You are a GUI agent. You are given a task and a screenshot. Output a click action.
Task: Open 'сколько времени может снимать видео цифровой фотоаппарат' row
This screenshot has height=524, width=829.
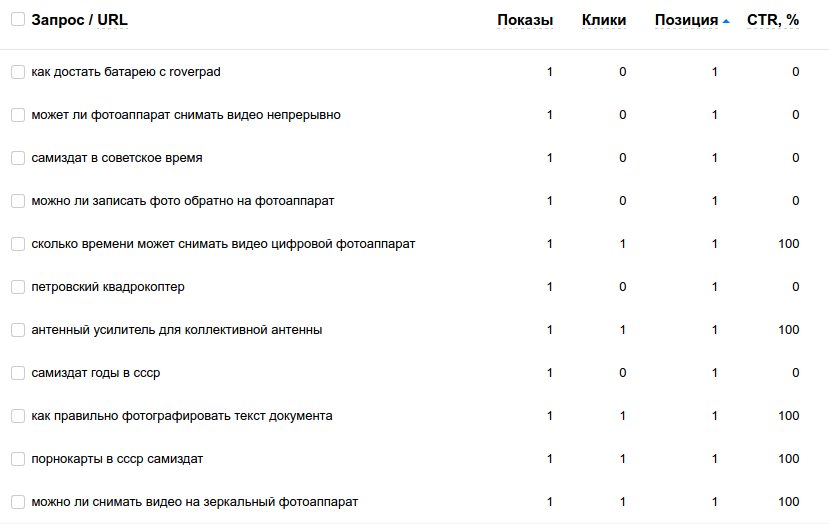click(223, 244)
